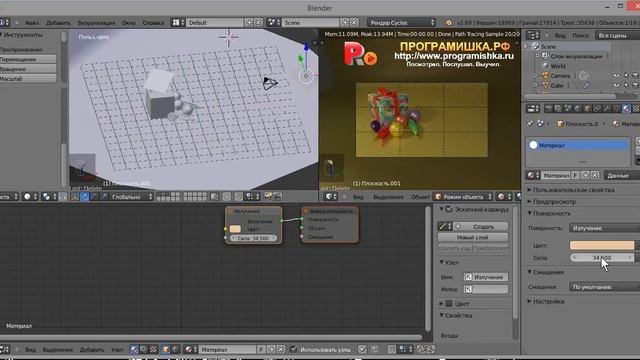This screenshot has height=360, width=640.
Task: Click the Данные button in material panel
Action: point(621,176)
